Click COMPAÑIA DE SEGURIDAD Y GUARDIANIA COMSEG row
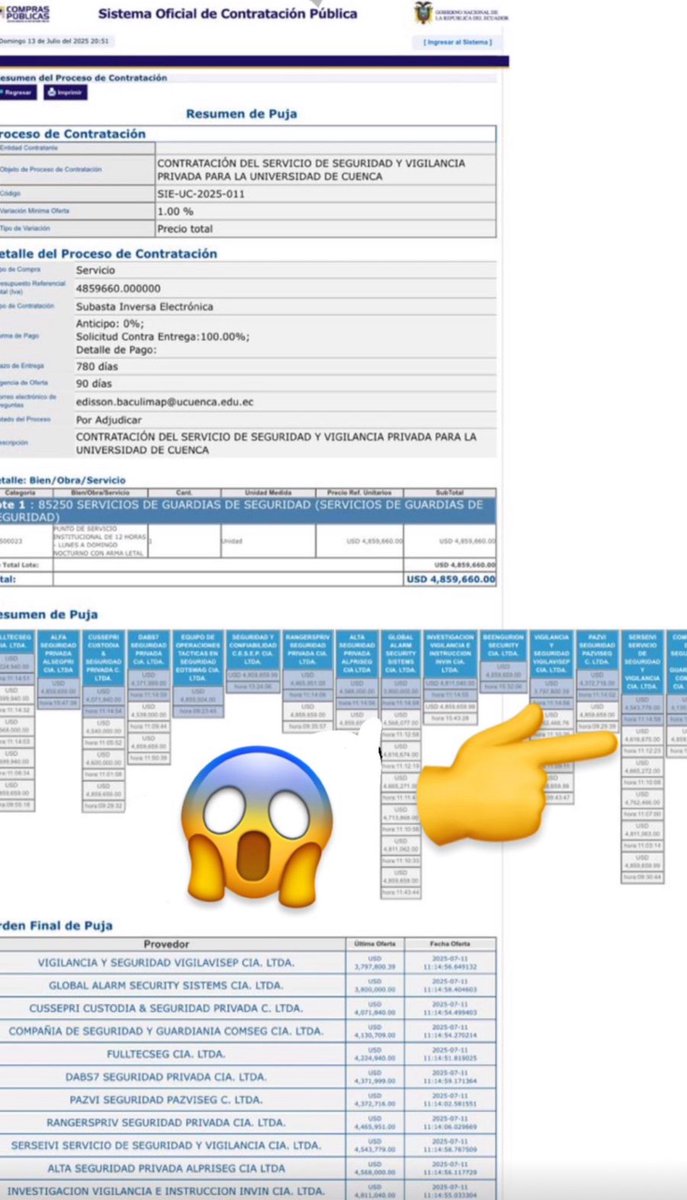The image size is (687, 1200). point(247,1031)
